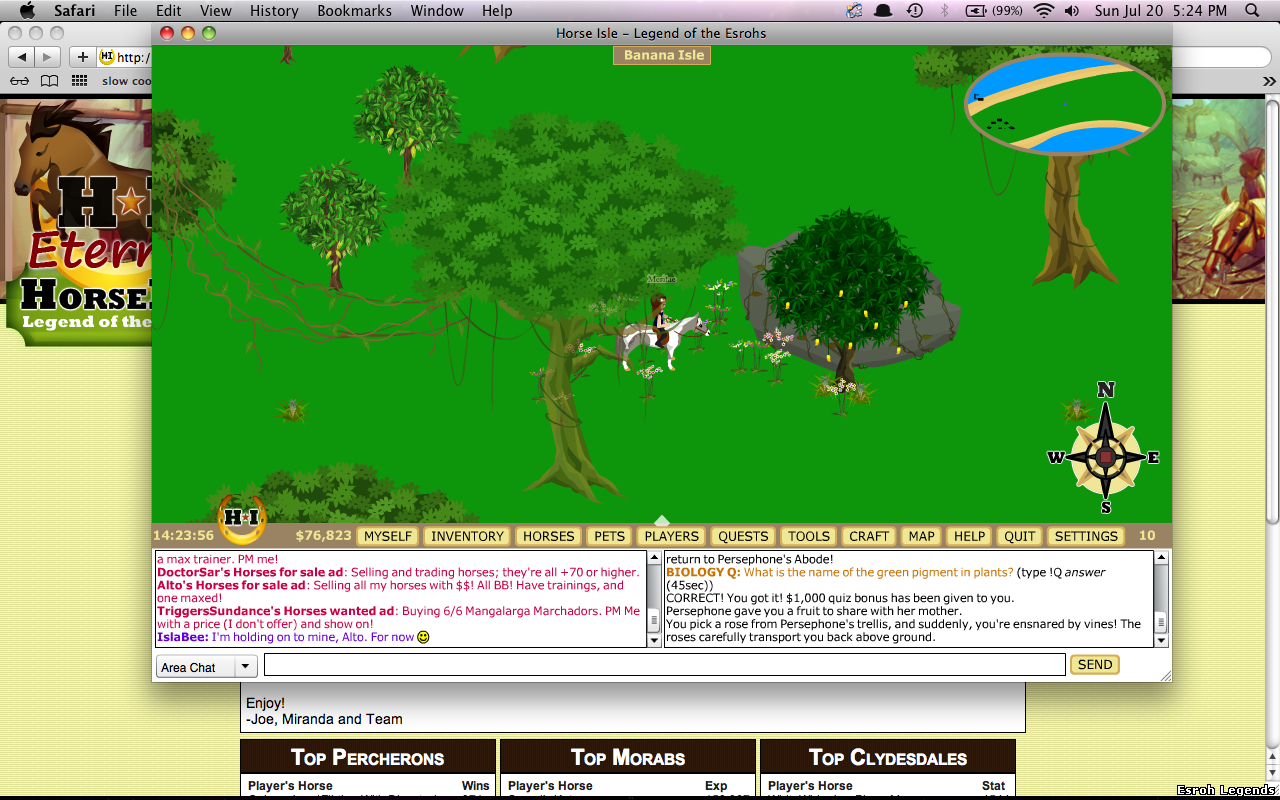Viewport: 1280px width, 800px height.
Task: Open the Apple menu
Action: [27, 11]
